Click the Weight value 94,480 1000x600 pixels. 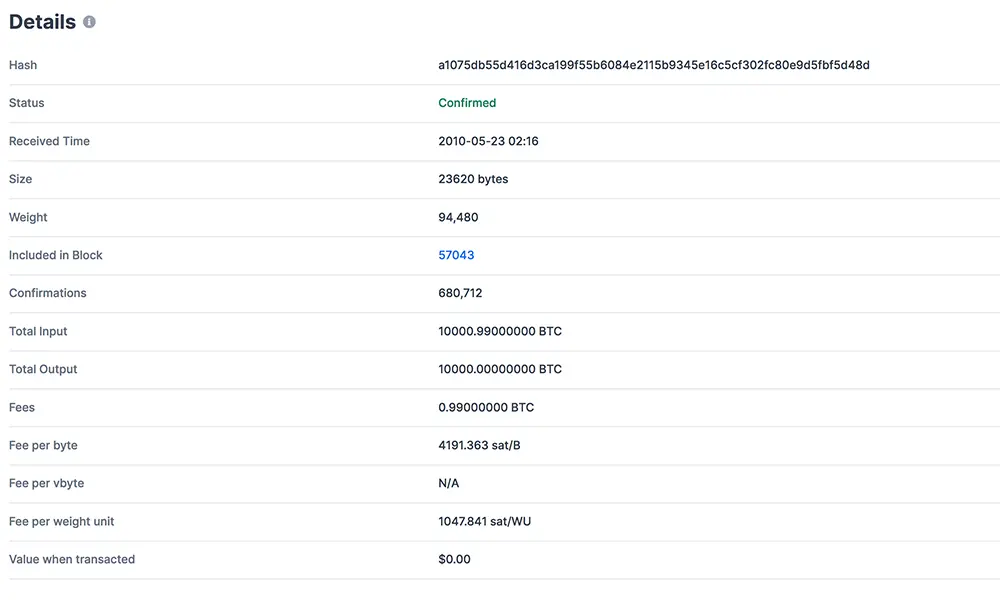pyautogui.click(x=458, y=217)
